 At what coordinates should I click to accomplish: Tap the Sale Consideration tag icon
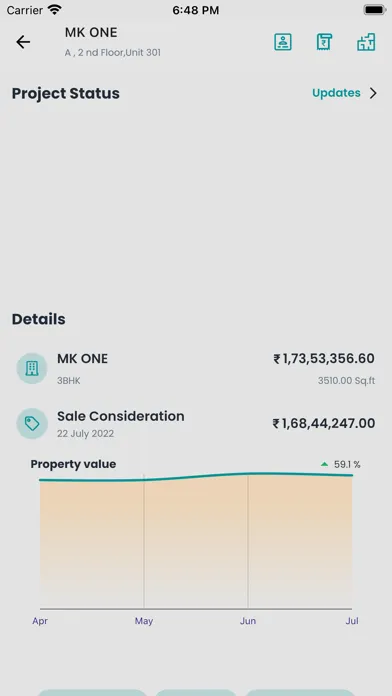(x=32, y=423)
